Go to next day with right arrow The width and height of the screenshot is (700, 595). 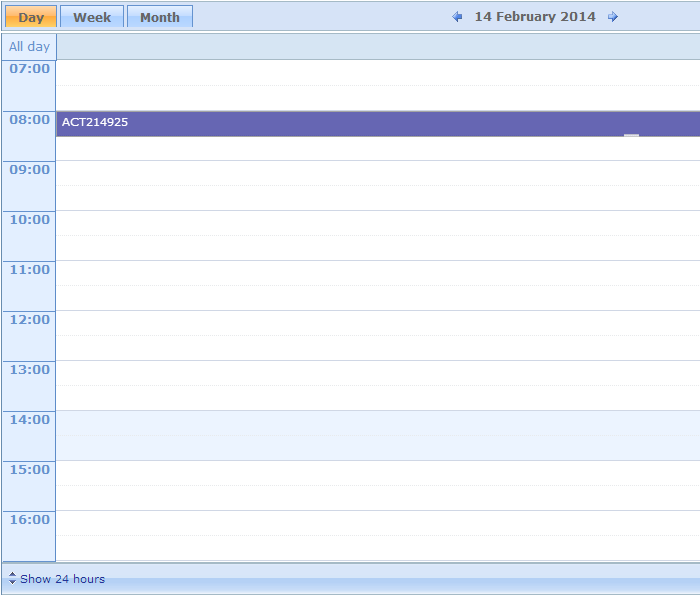pos(613,17)
